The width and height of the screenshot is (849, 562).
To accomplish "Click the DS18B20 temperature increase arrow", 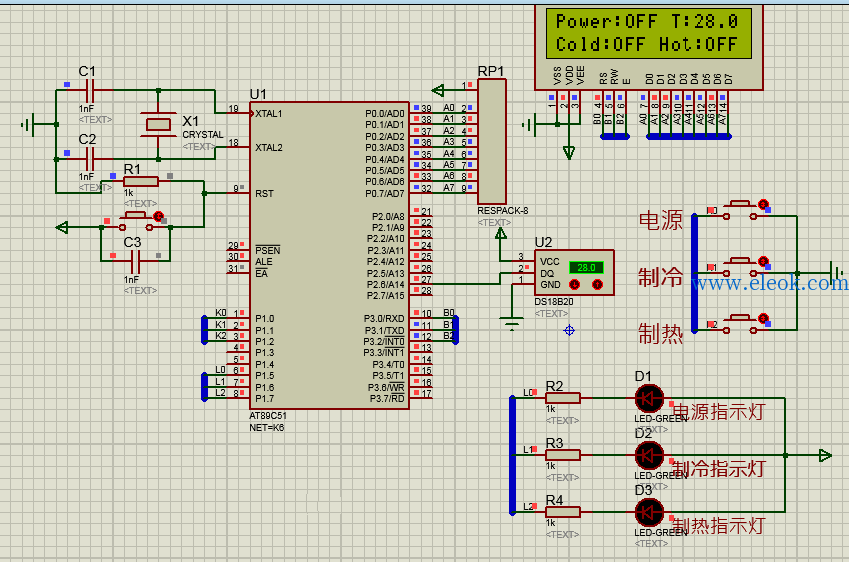I will (x=597, y=284).
